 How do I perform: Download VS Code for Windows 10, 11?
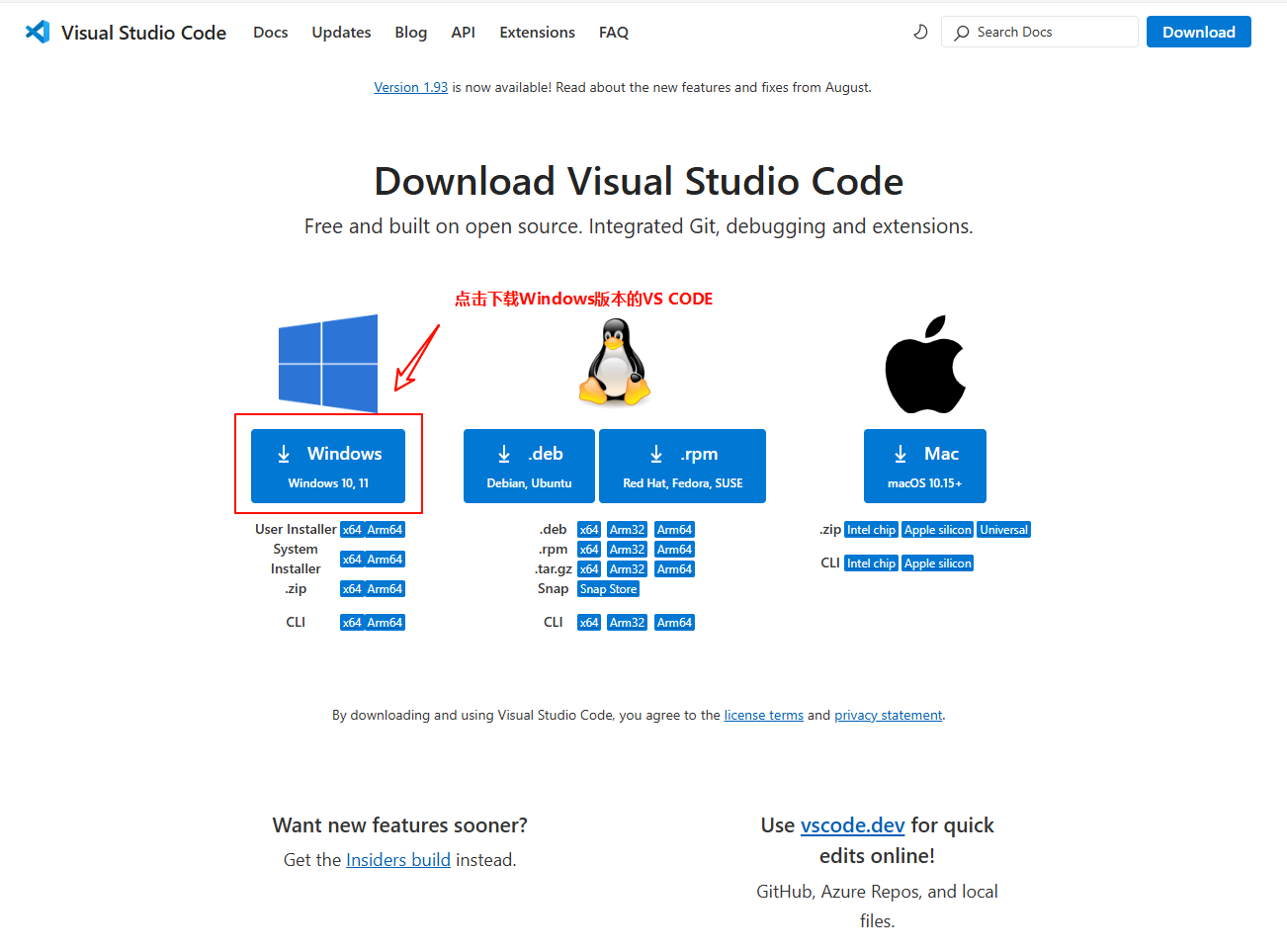tap(327, 465)
